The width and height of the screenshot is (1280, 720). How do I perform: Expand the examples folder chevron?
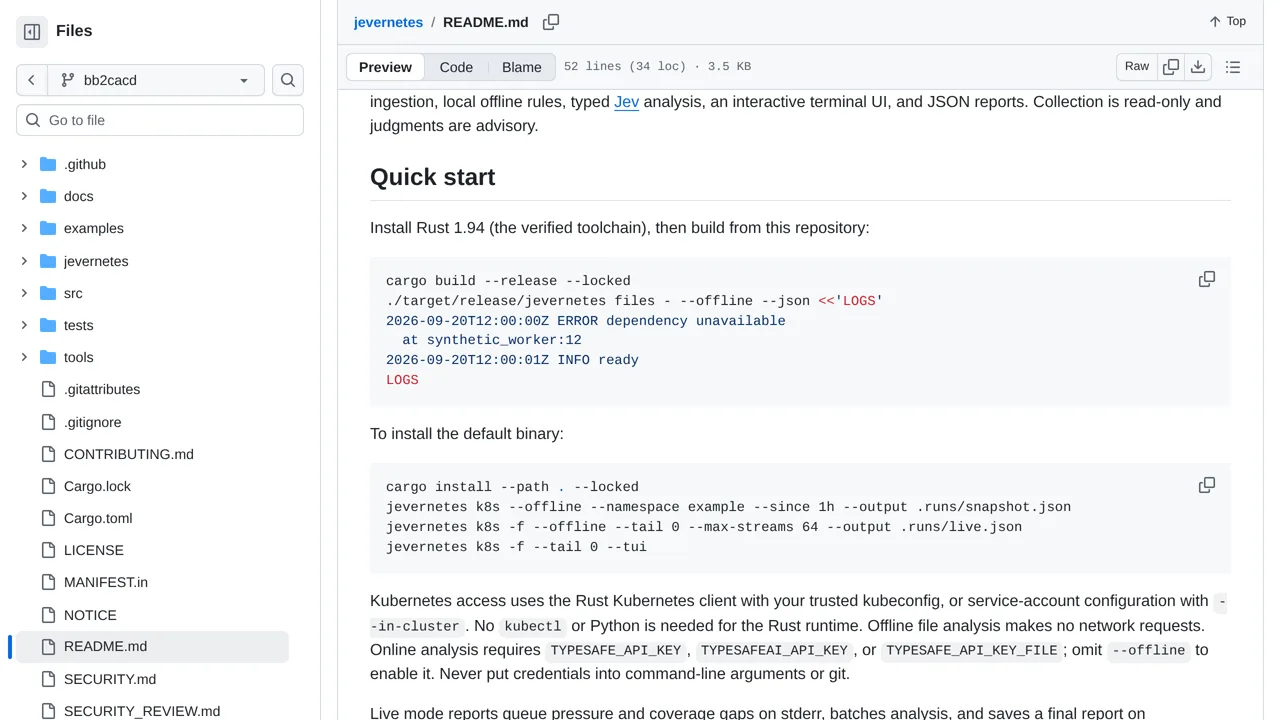tap(24, 228)
